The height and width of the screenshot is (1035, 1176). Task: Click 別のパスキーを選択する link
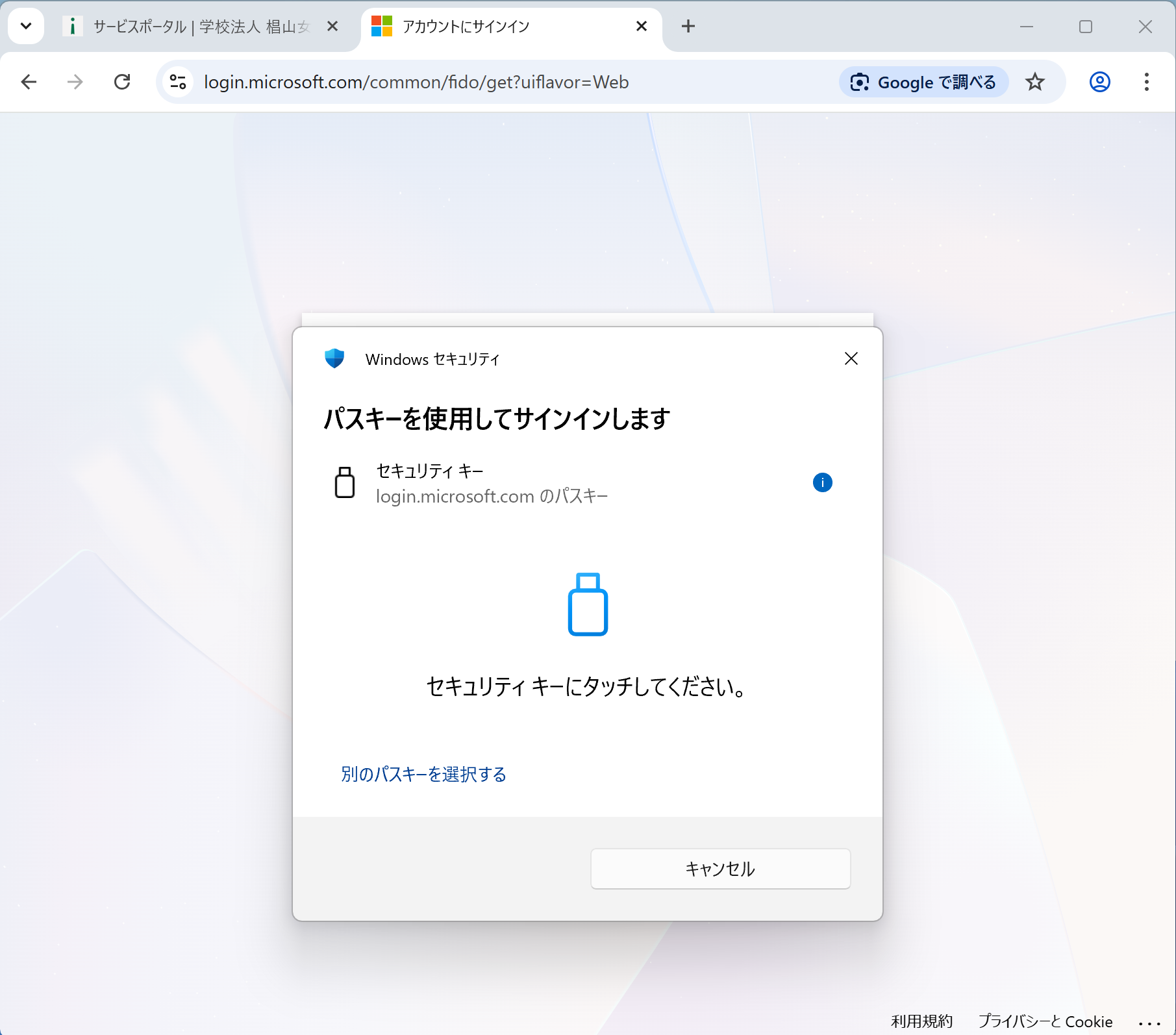click(423, 774)
